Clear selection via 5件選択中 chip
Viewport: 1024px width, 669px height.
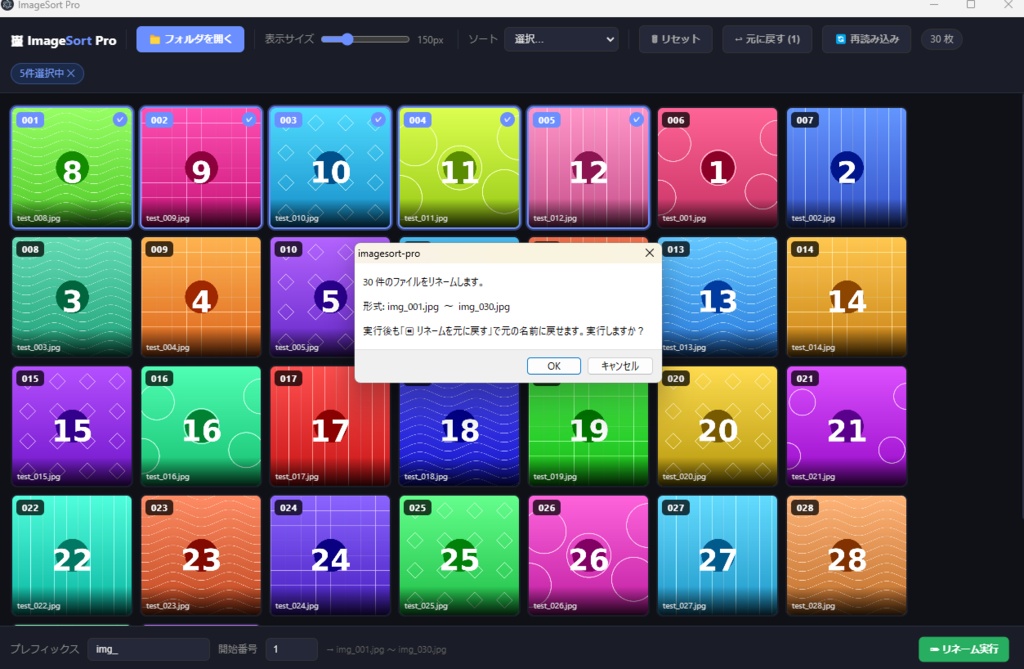pyautogui.click(x=47, y=73)
